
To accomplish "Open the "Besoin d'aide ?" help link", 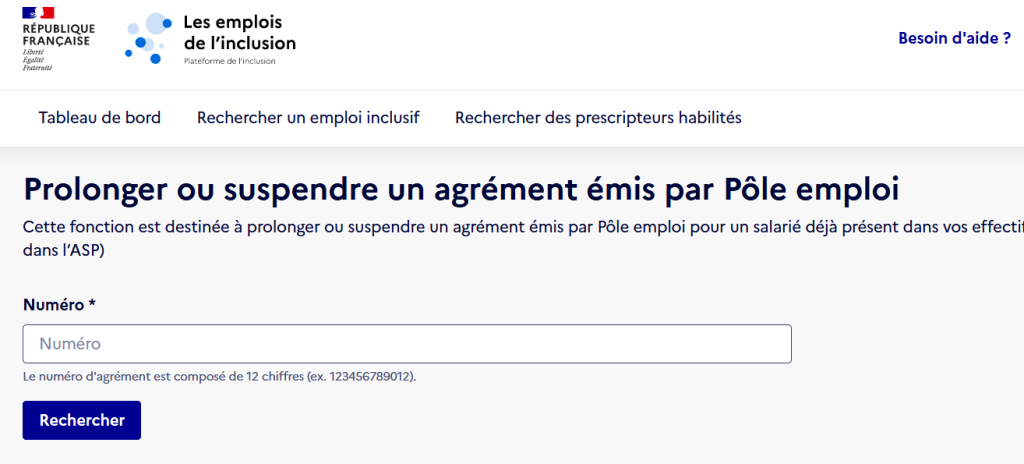I will (954, 39).
